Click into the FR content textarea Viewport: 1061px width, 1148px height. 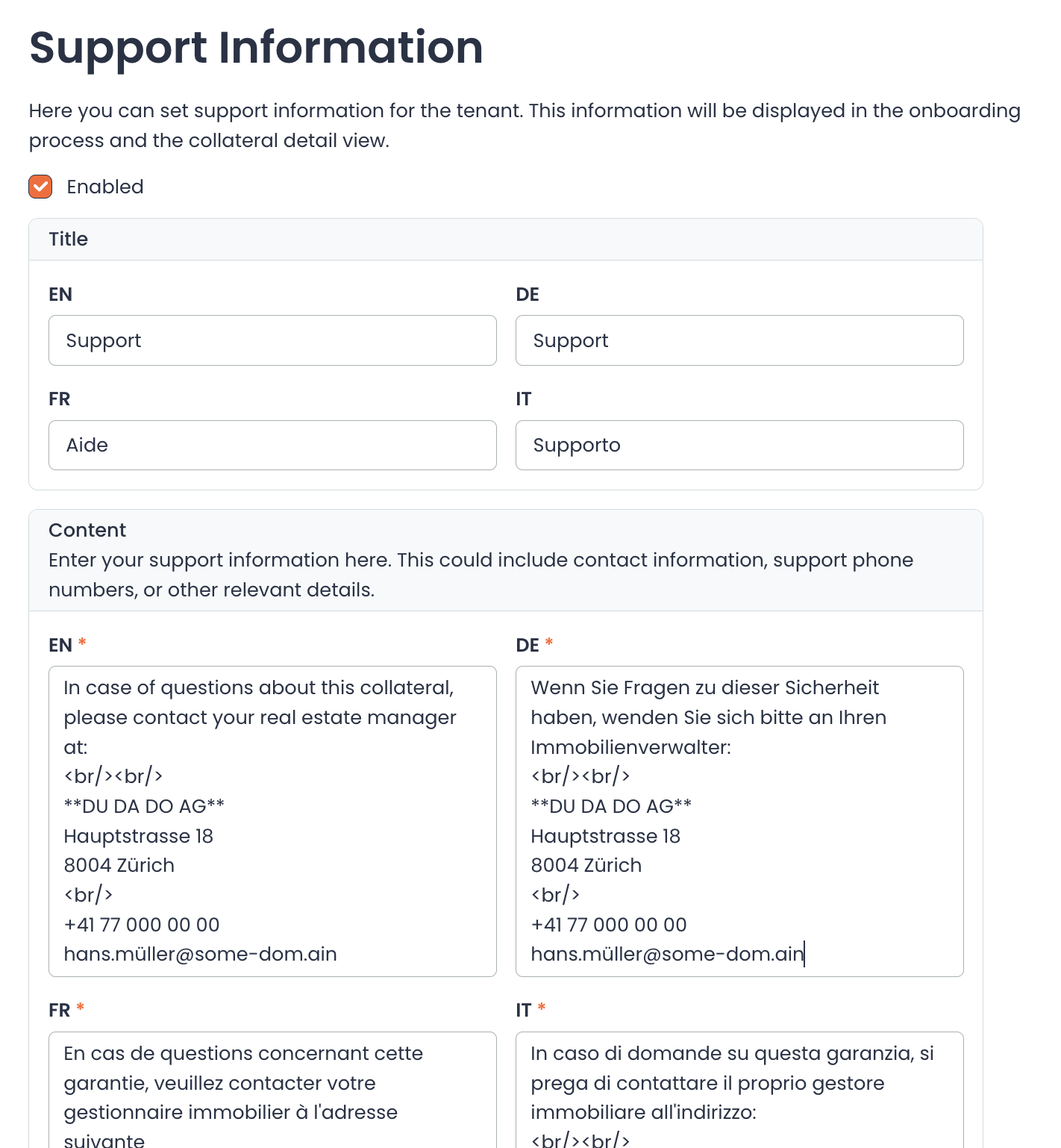(272, 1090)
